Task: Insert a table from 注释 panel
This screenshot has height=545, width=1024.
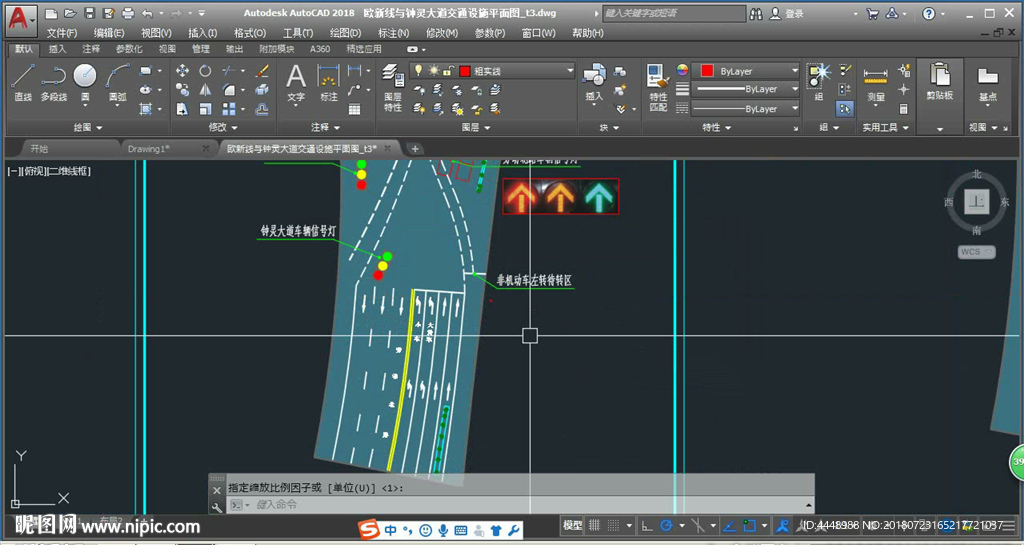Action: click(x=355, y=109)
